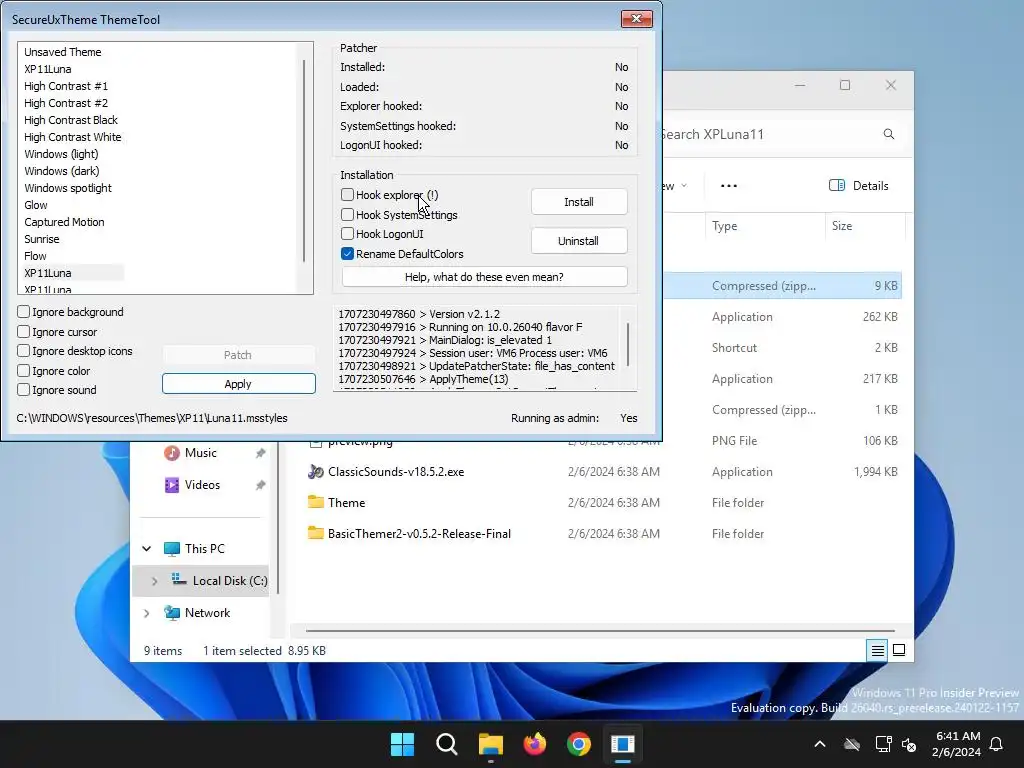Select Windows (light) theme

tap(61, 153)
